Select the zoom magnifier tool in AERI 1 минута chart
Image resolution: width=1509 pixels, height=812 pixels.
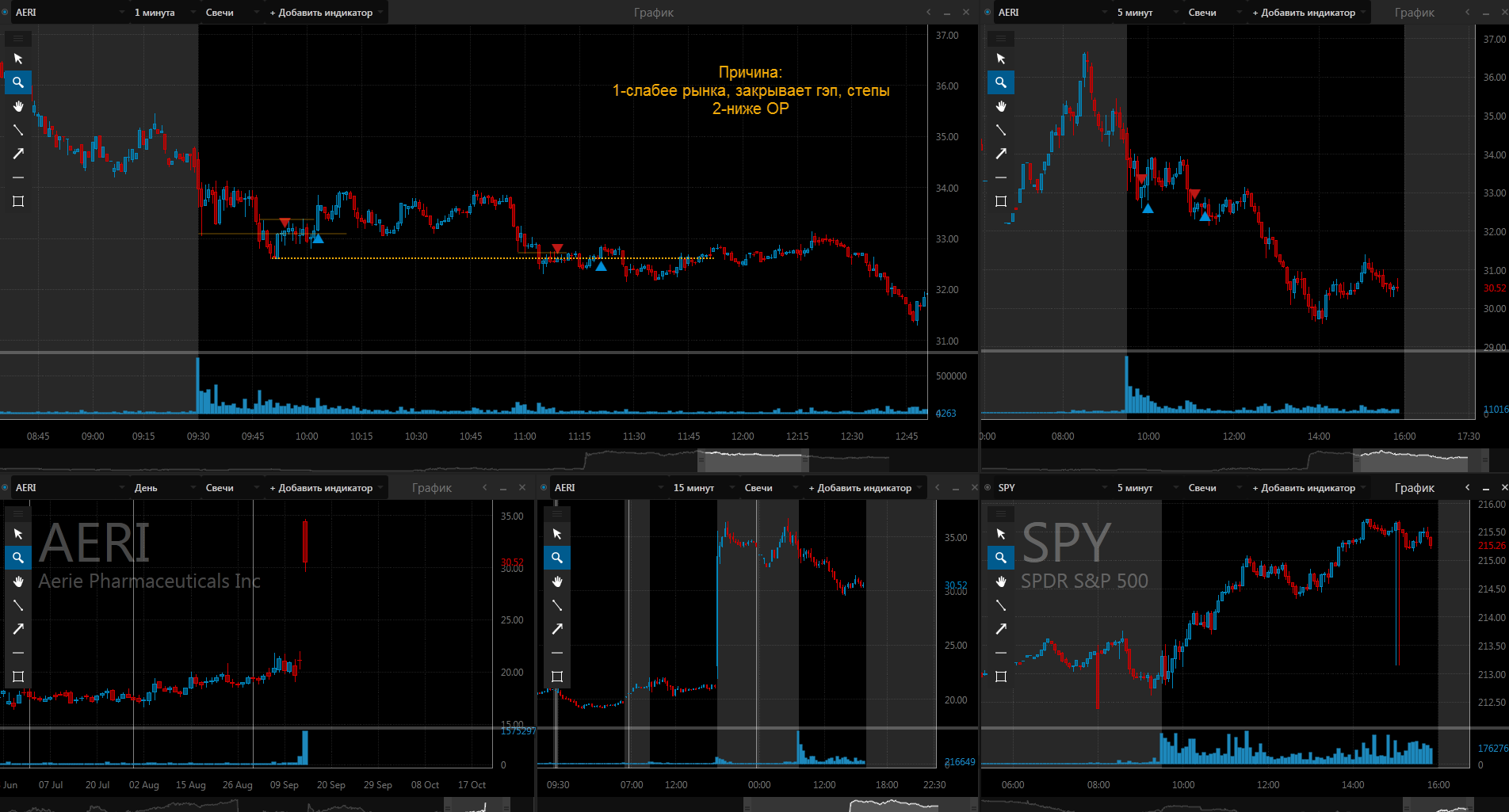click(x=18, y=82)
